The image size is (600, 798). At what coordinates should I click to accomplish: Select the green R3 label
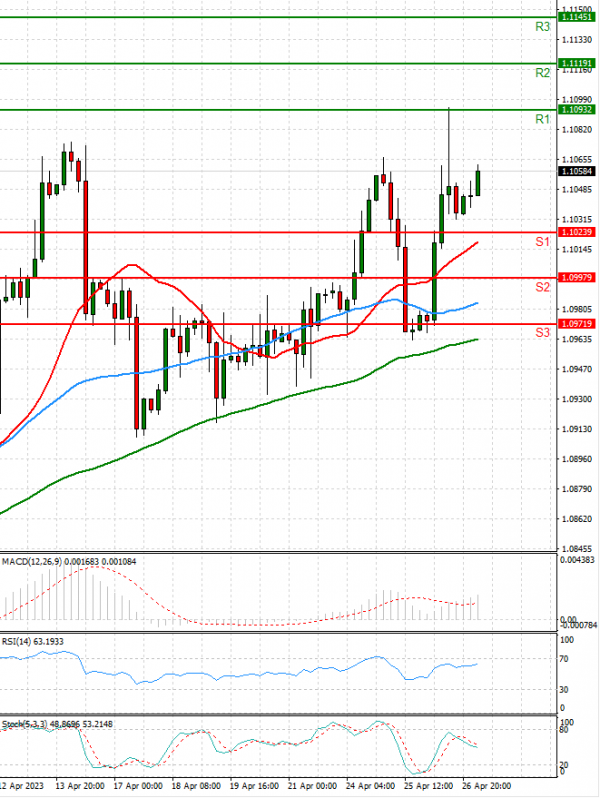tap(542, 27)
